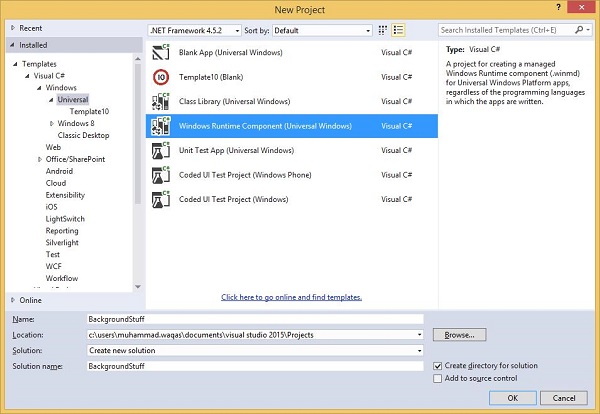Select the Unit Test App flask icon

tap(161, 150)
